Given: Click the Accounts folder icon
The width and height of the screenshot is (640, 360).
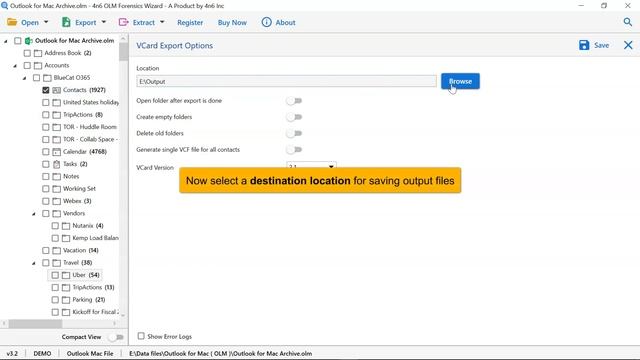Looking at the screenshot, I should (x=38, y=65).
